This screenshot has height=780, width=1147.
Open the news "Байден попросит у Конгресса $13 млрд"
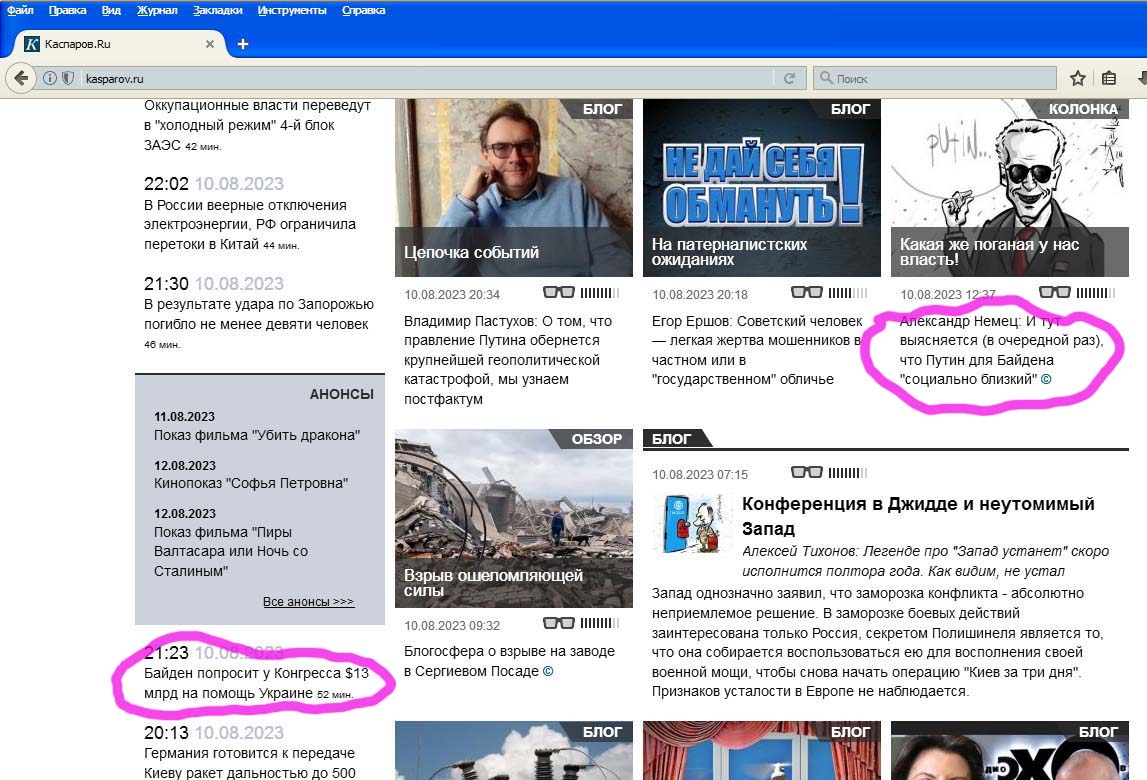point(256,683)
